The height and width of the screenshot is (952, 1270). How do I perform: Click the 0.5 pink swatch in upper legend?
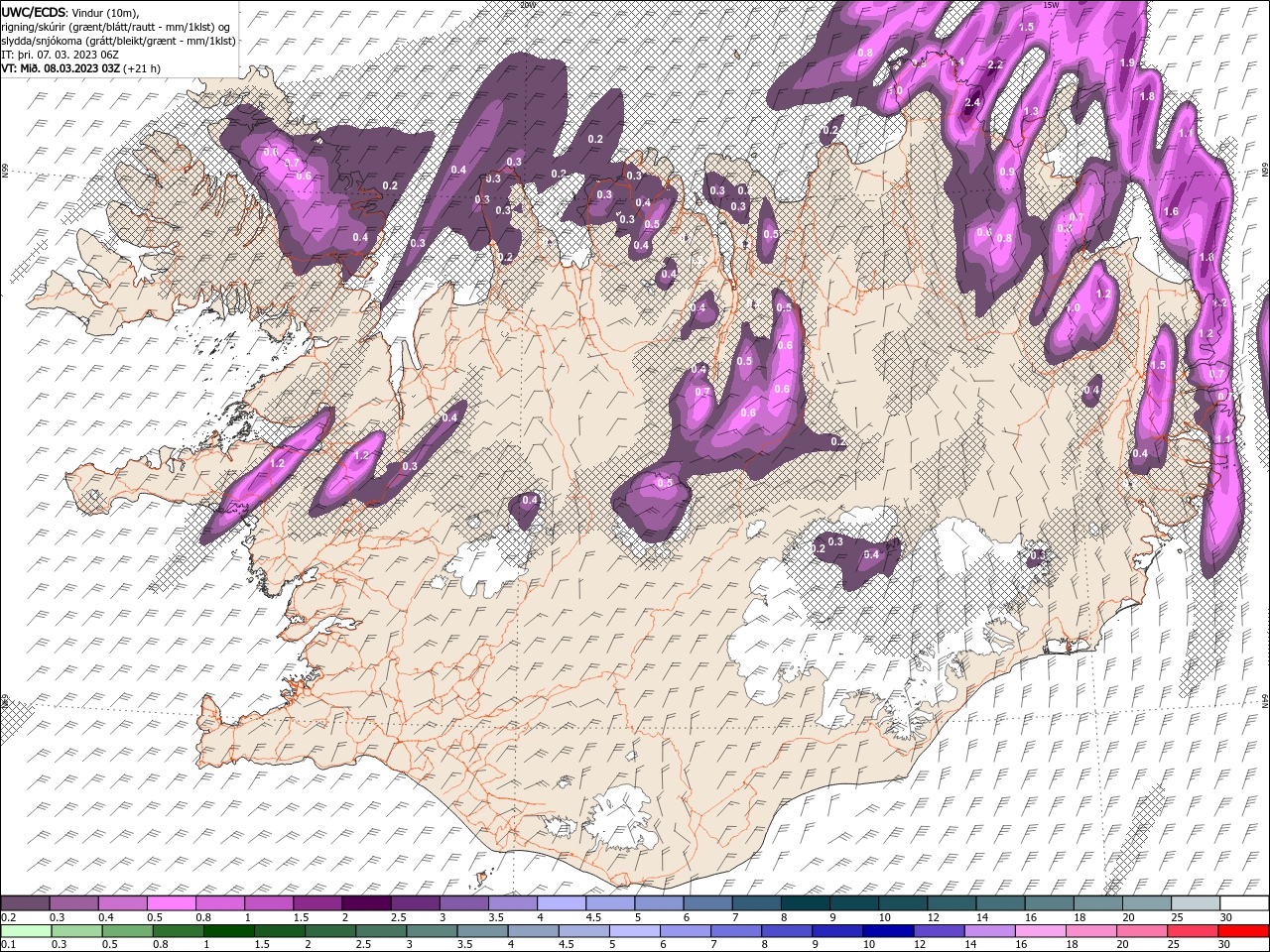point(171,903)
